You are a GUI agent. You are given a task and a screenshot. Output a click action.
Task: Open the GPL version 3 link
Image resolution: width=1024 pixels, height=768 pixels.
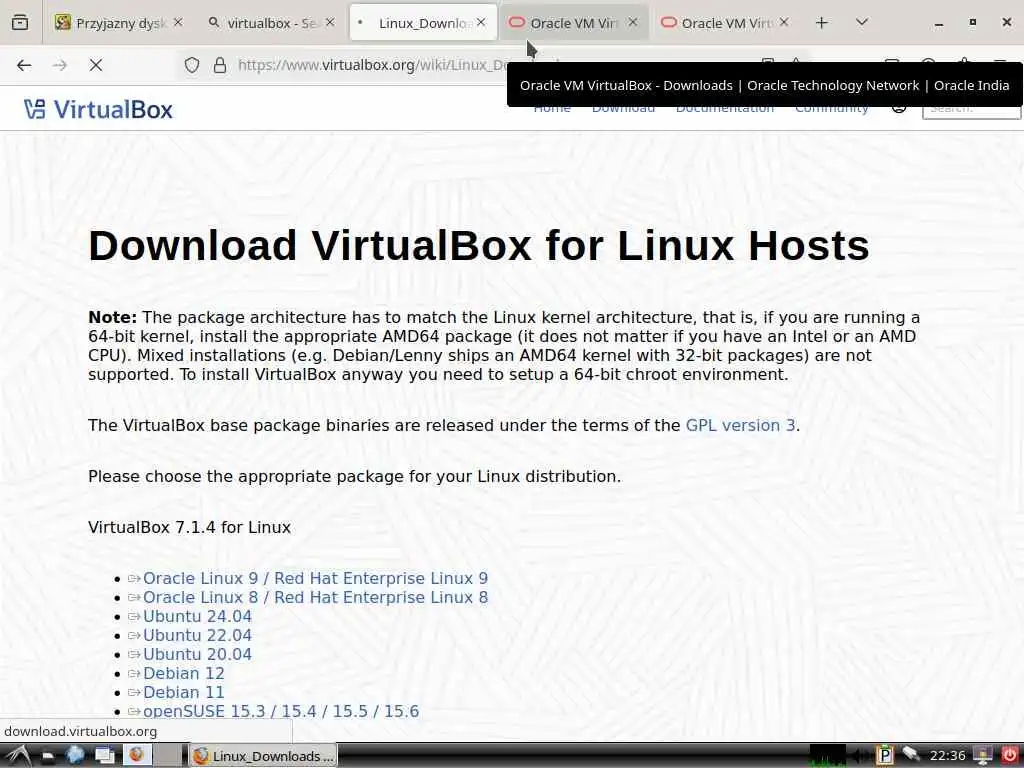coord(740,425)
